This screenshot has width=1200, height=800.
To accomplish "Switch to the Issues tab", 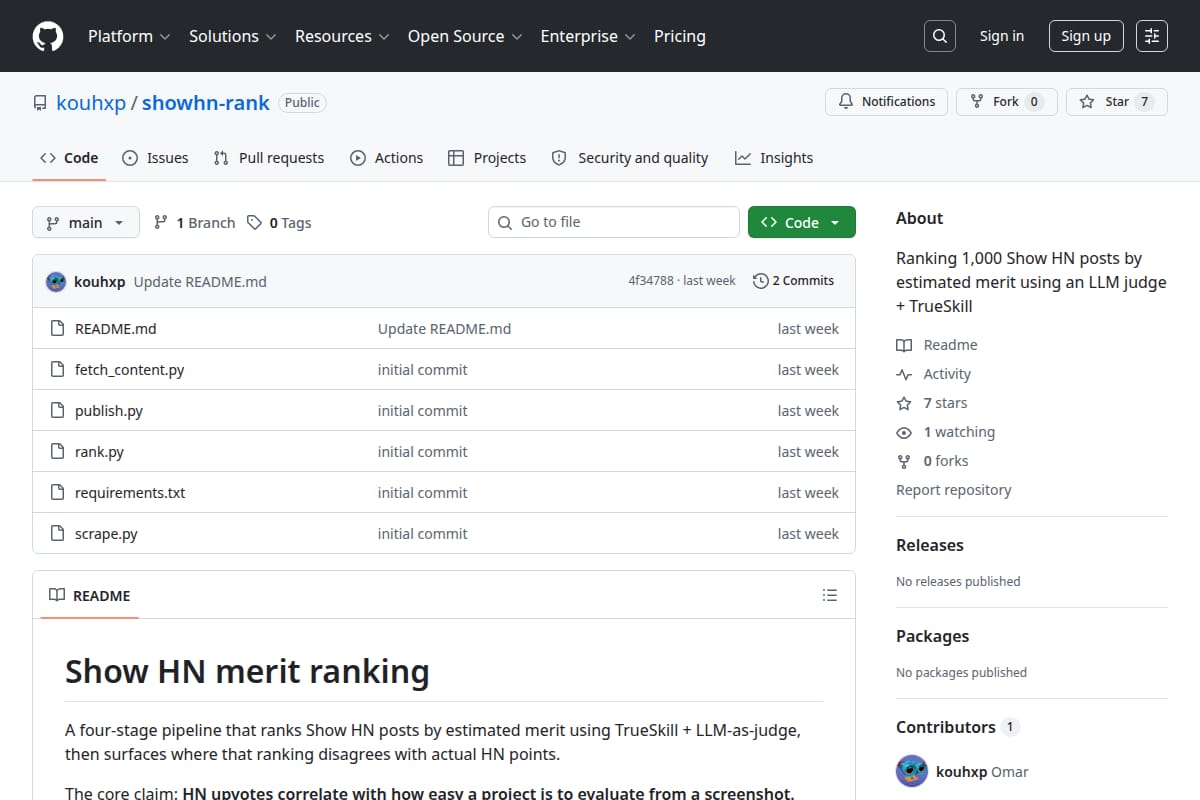I will click(x=155, y=158).
